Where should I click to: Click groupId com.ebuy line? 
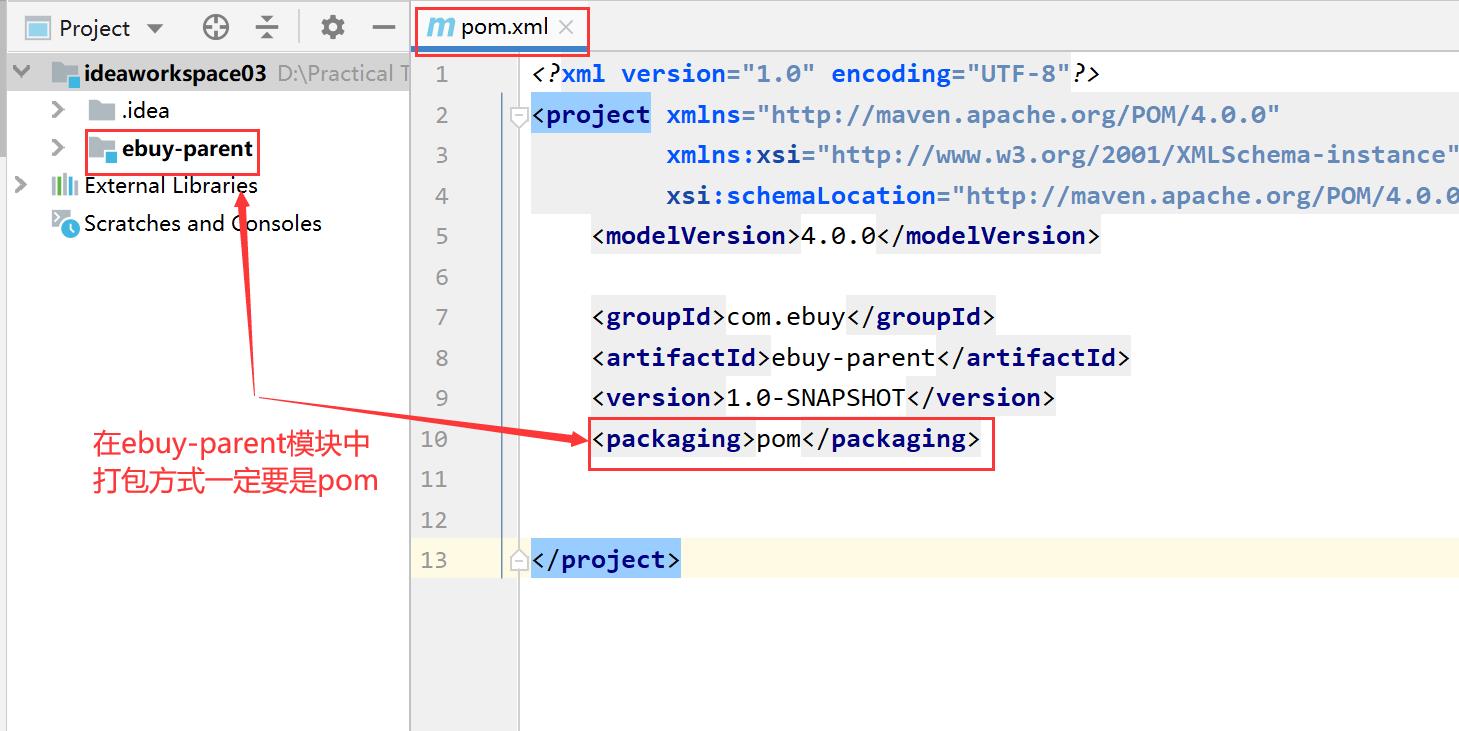(794, 317)
